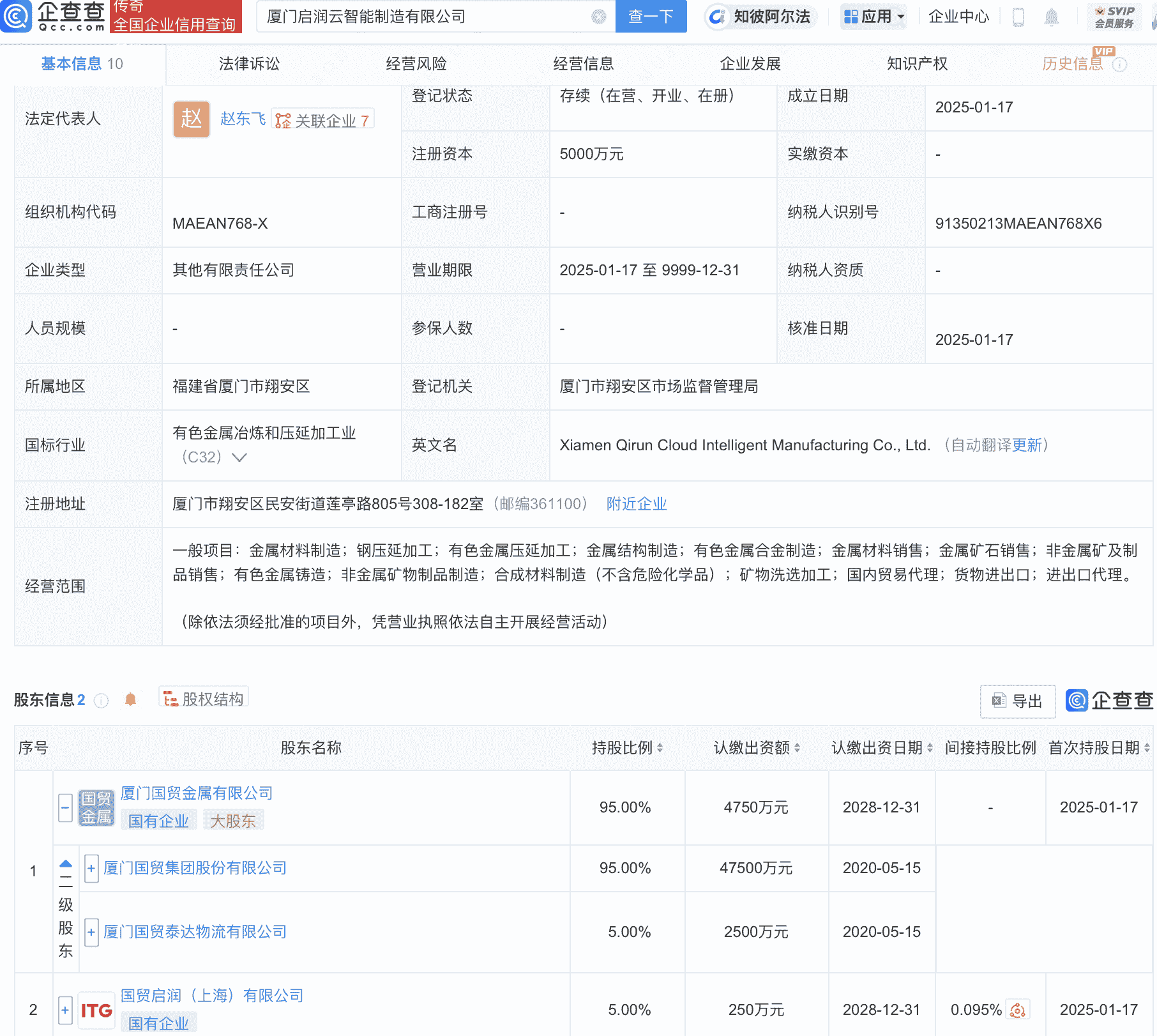Open the 应用 dropdown in the header
The width and height of the screenshot is (1157, 1036).
873,17
